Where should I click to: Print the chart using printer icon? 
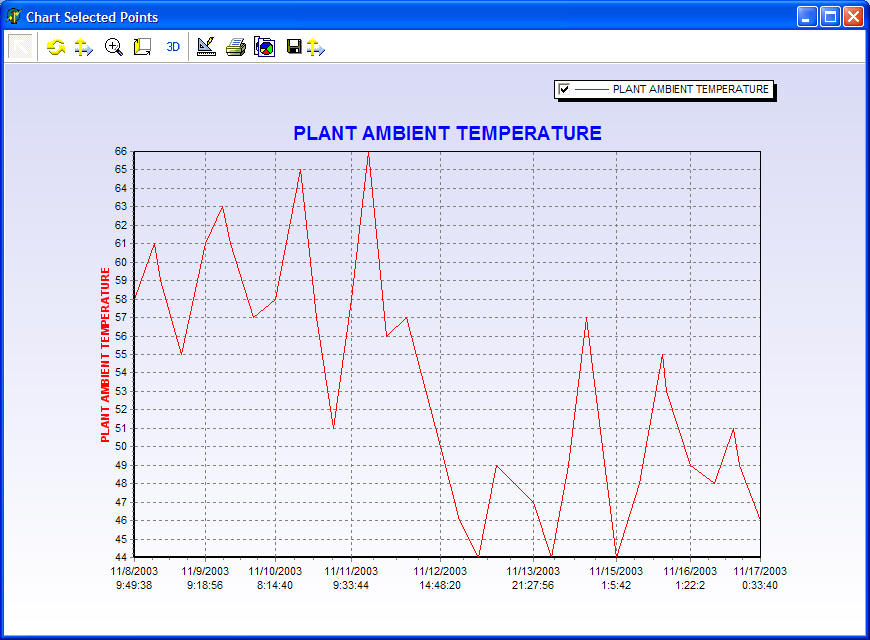(x=235, y=47)
